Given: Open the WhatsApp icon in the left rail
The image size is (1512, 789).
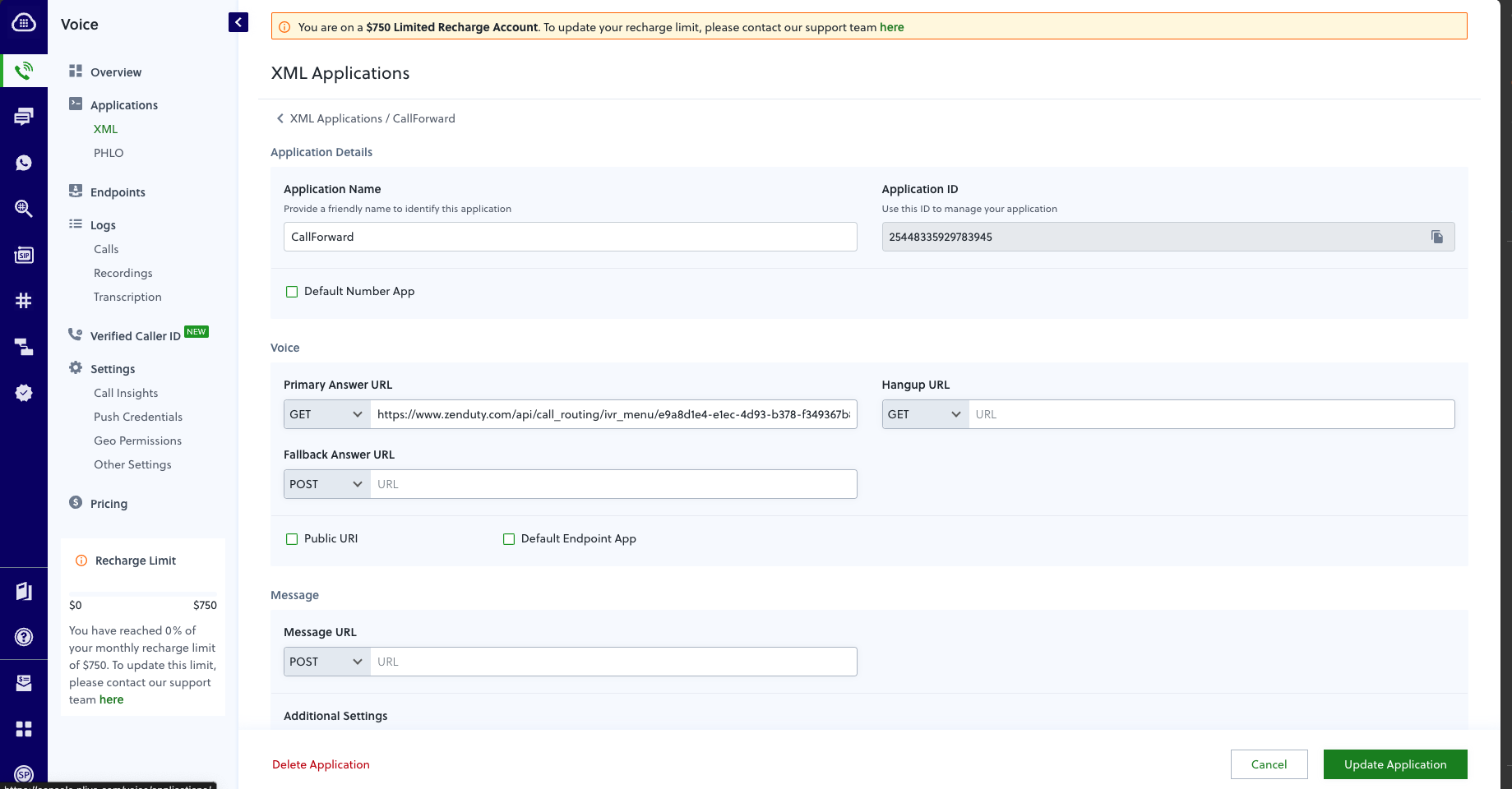Looking at the screenshot, I should 24,163.
